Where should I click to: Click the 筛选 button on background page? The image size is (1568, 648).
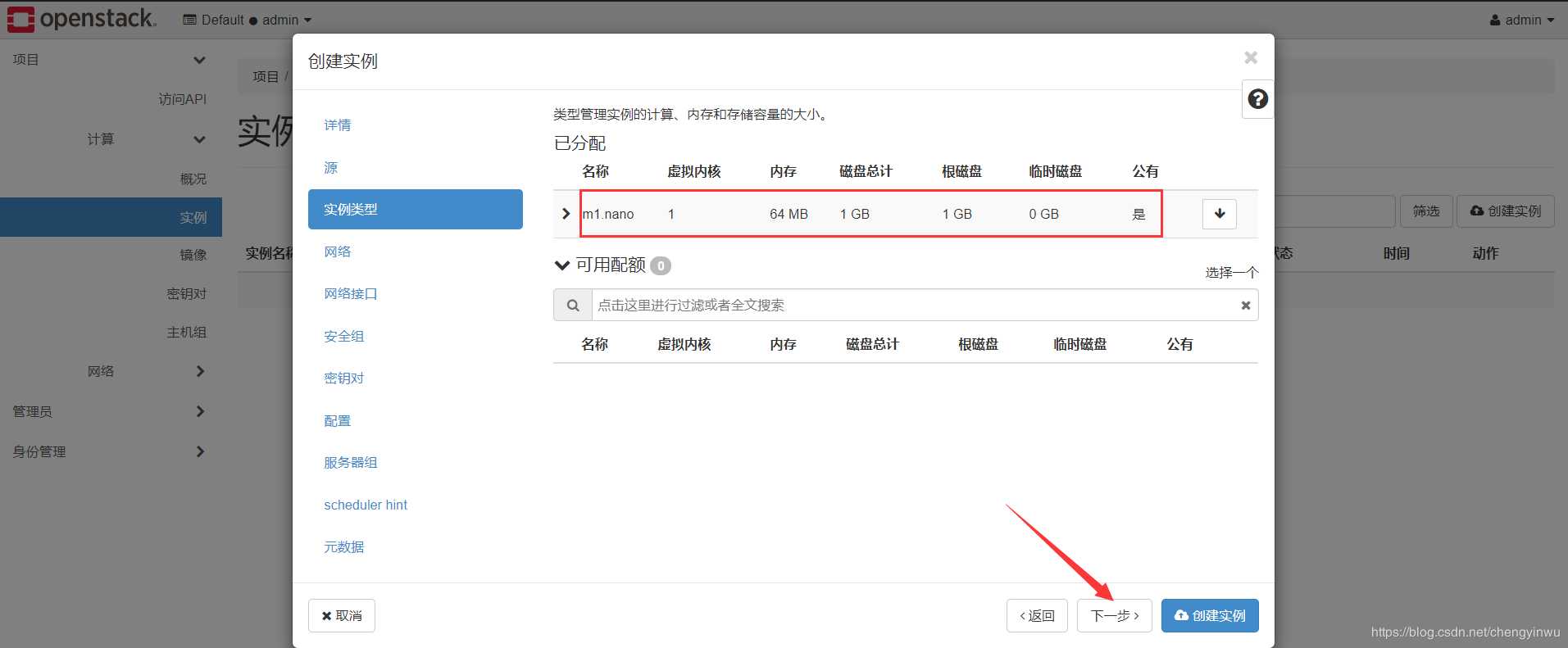coord(1426,211)
